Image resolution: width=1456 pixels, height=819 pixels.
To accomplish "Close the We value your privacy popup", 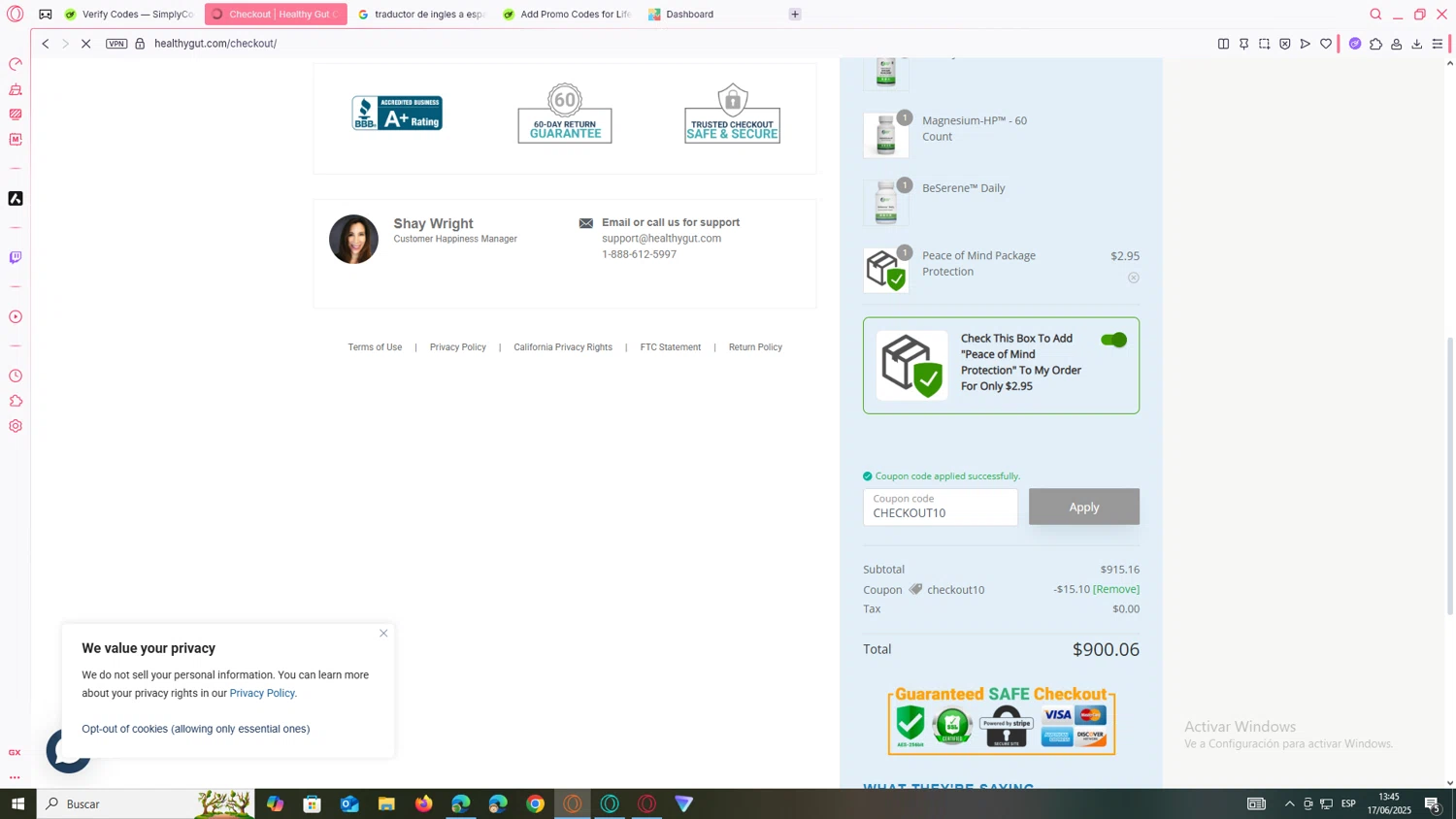I will tap(383, 634).
